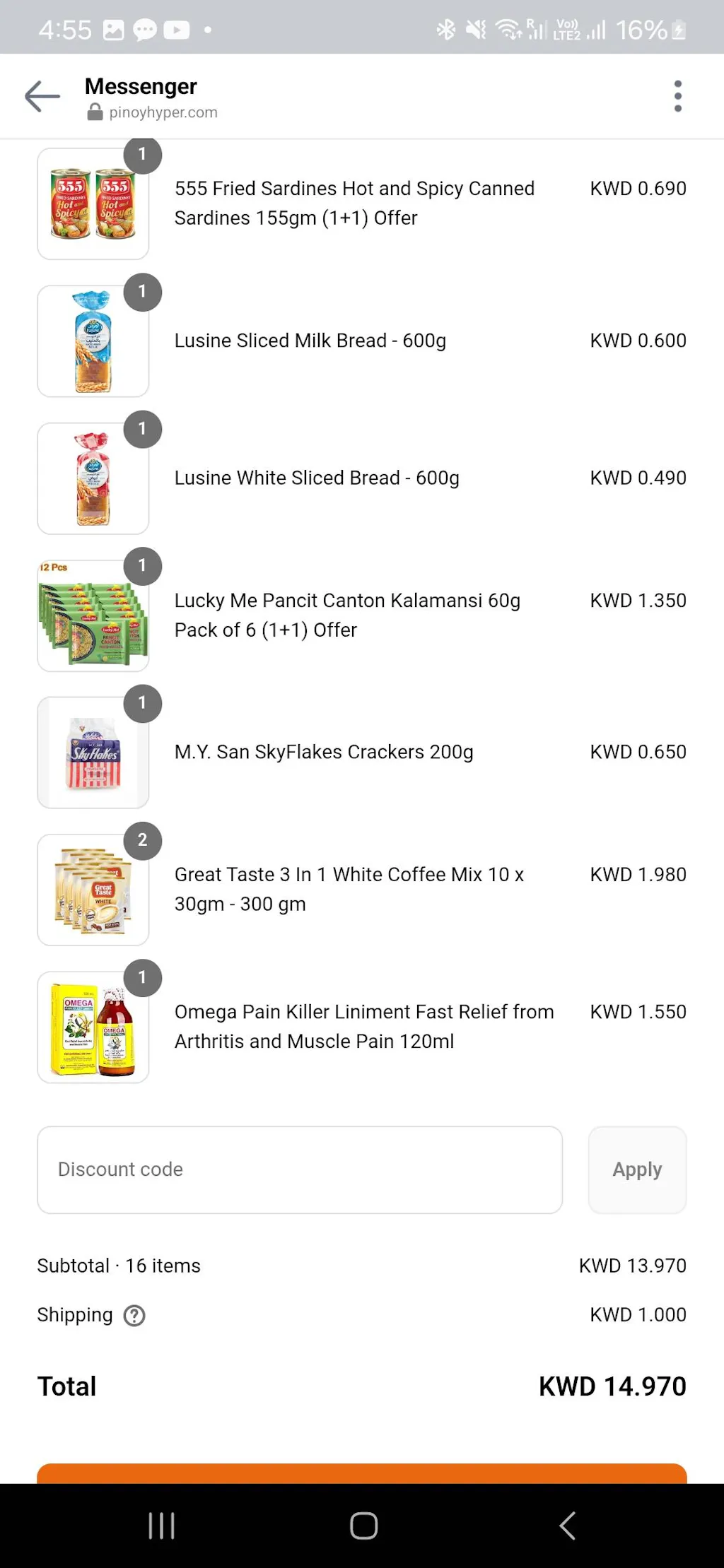Tap the pinoyhyper.com URL text
The image size is (724, 1568).
(x=163, y=112)
